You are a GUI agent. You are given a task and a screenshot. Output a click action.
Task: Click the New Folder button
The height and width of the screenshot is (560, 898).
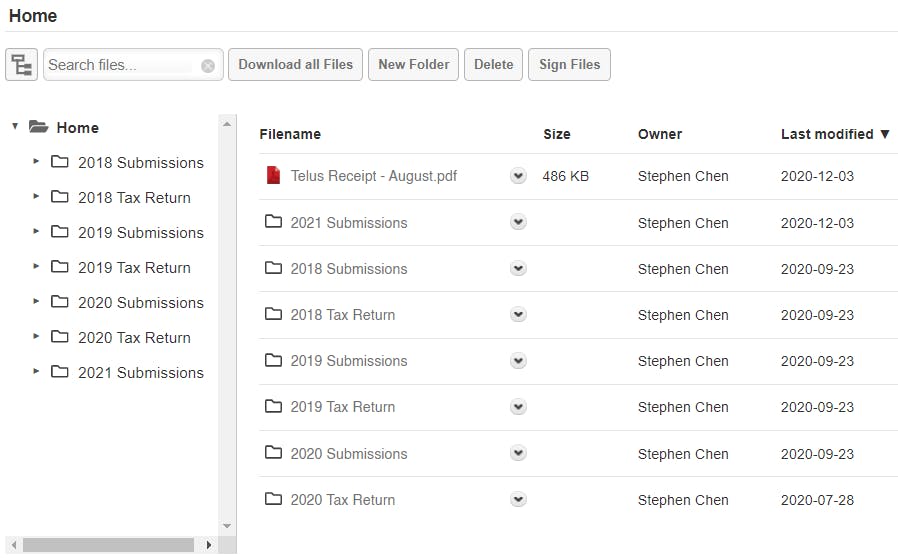point(414,65)
